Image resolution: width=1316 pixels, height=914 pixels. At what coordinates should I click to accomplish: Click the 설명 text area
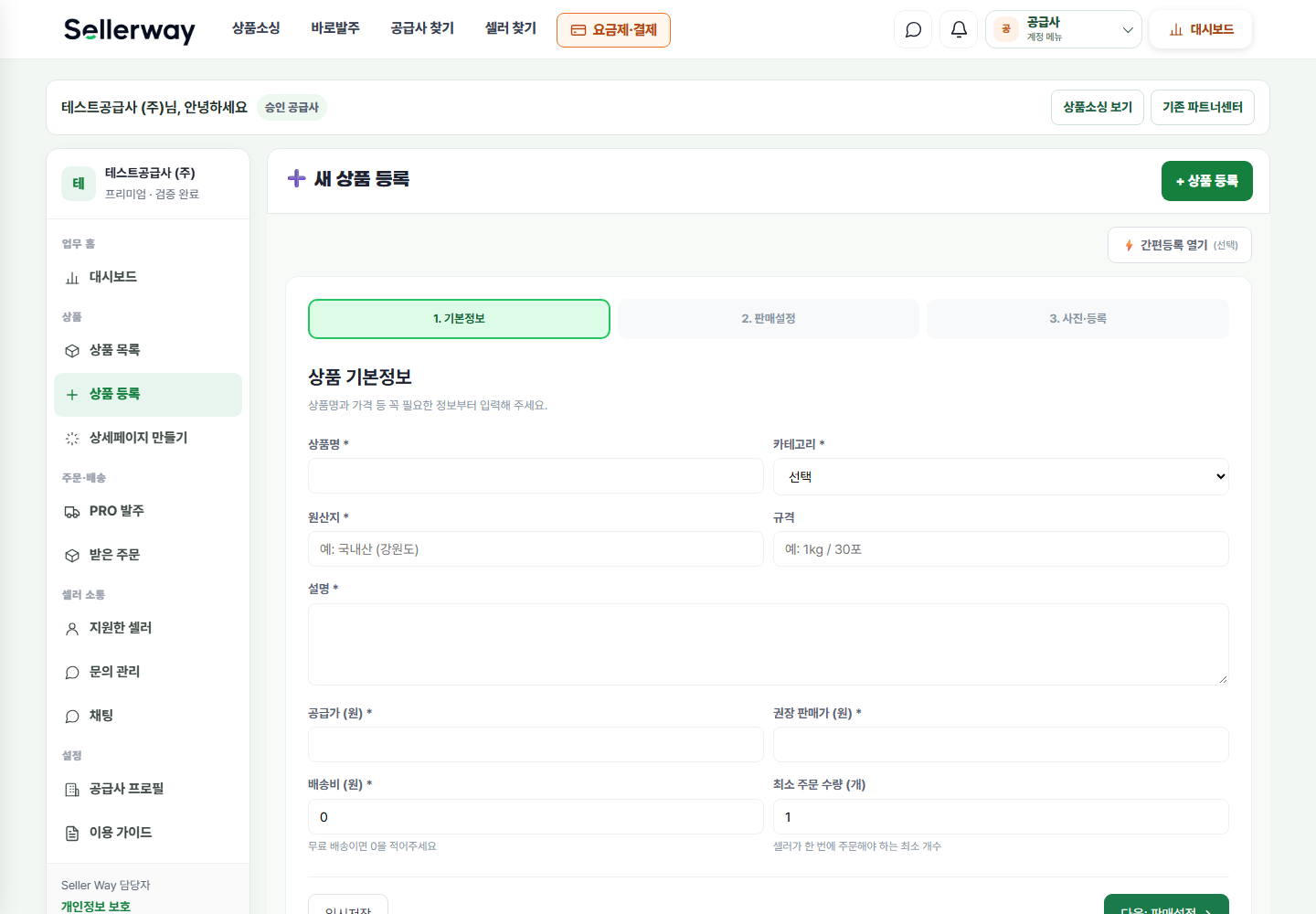[x=769, y=644]
